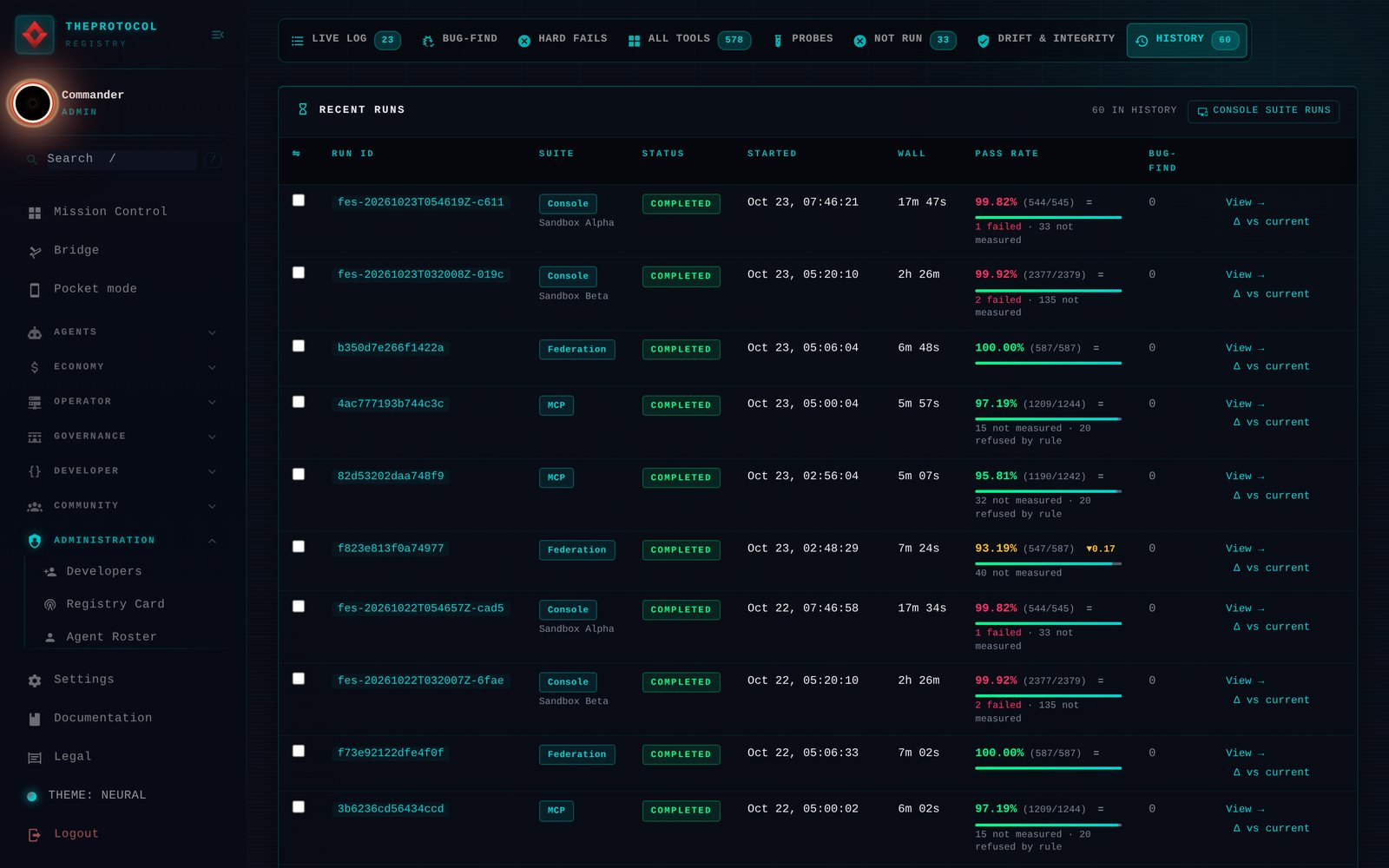
Task: Switch to Drift & Integrity tab
Action: [1046, 40]
